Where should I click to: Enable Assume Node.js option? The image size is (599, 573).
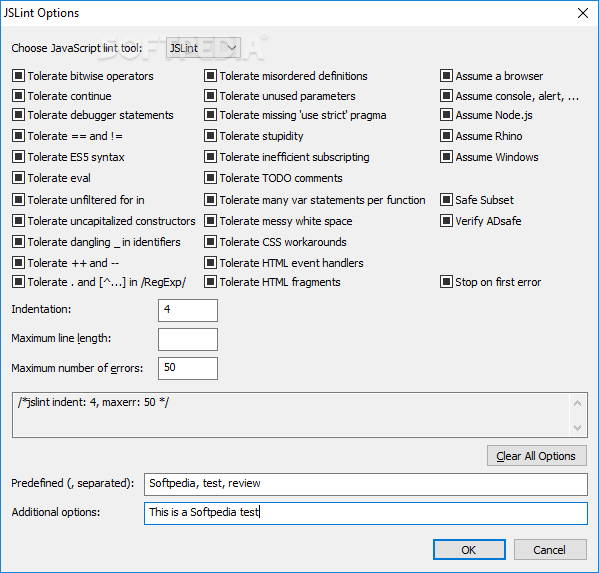[446, 115]
